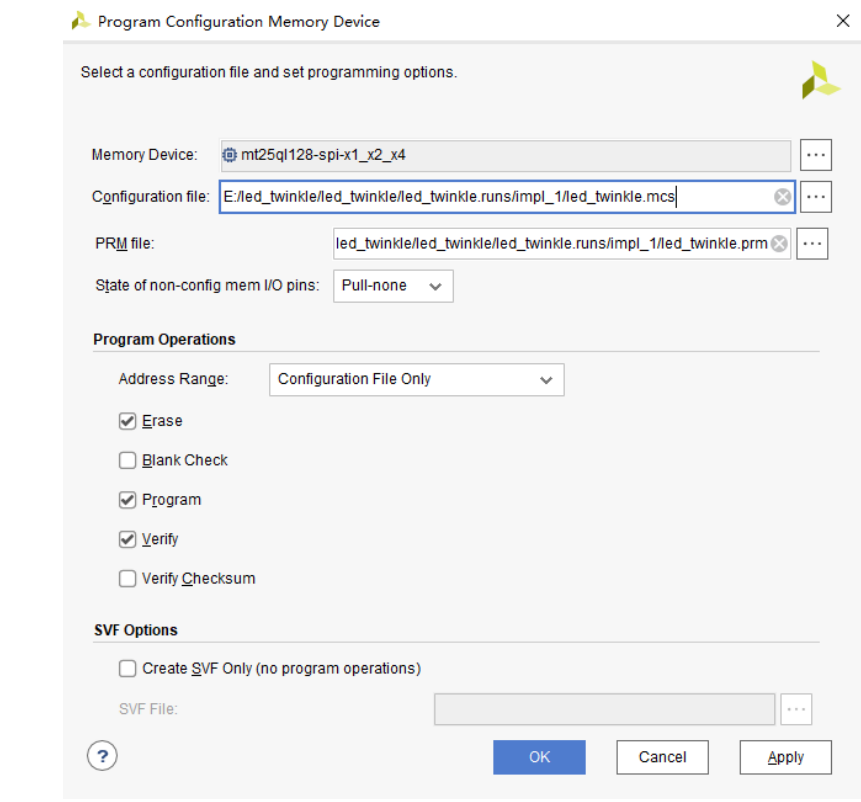Clear the PRM file path
This screenshot has width=861, height=802.
[x=779, y=243]
